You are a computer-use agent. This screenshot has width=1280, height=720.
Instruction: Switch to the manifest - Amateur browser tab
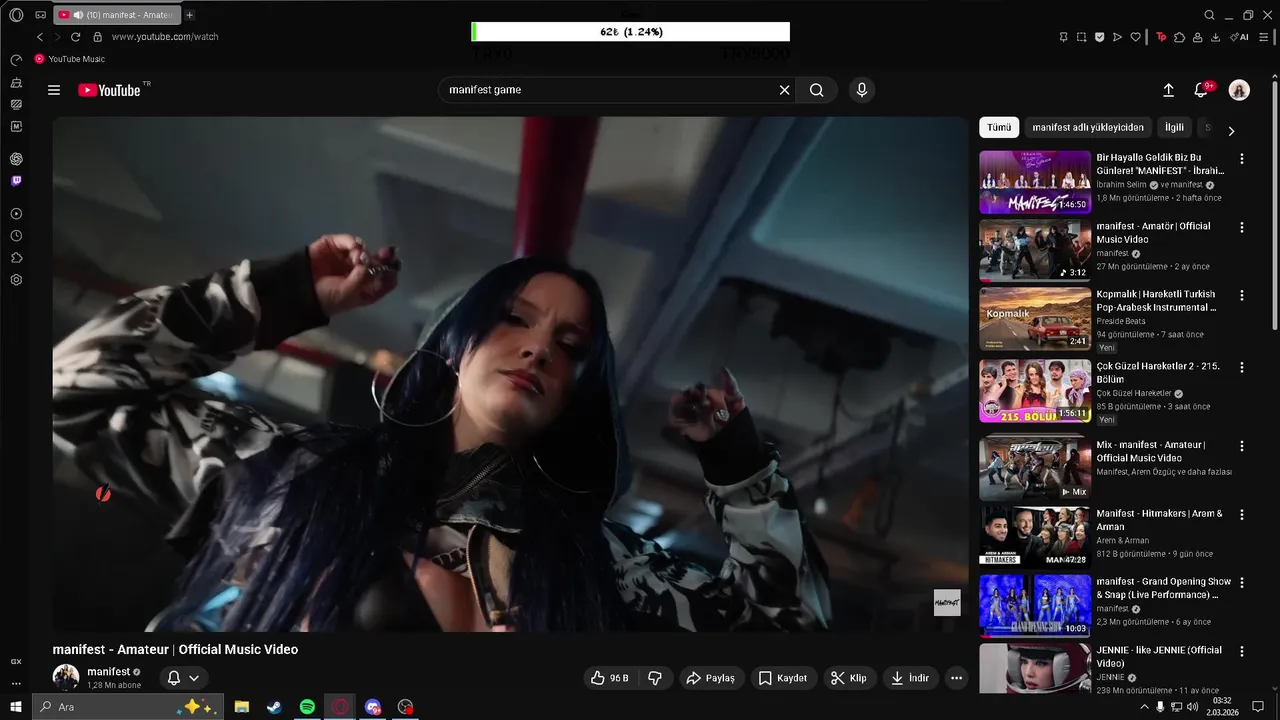(x=117, y=15)
